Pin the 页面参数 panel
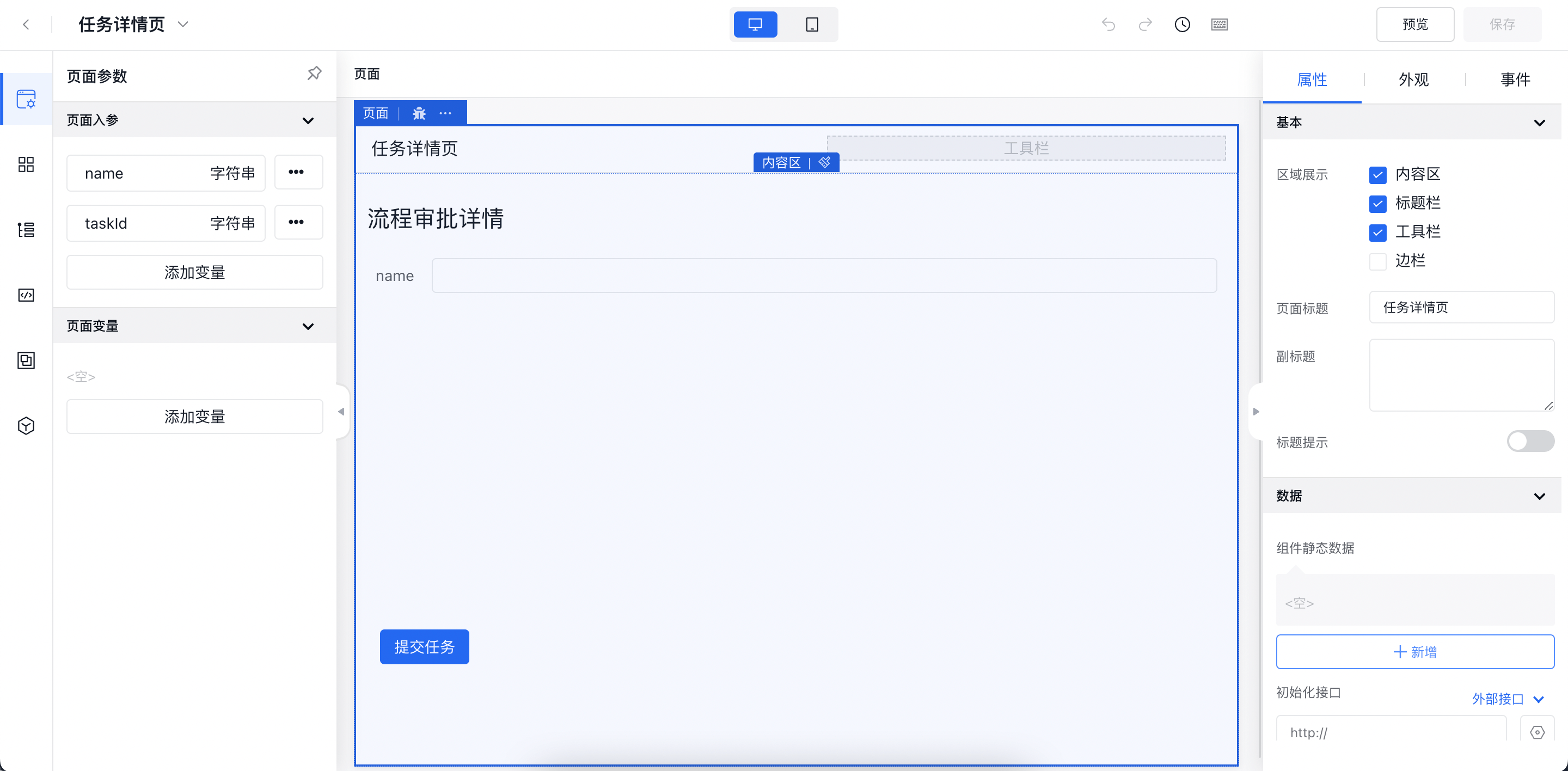The image size is (1568, 771). tap(314, 74)
